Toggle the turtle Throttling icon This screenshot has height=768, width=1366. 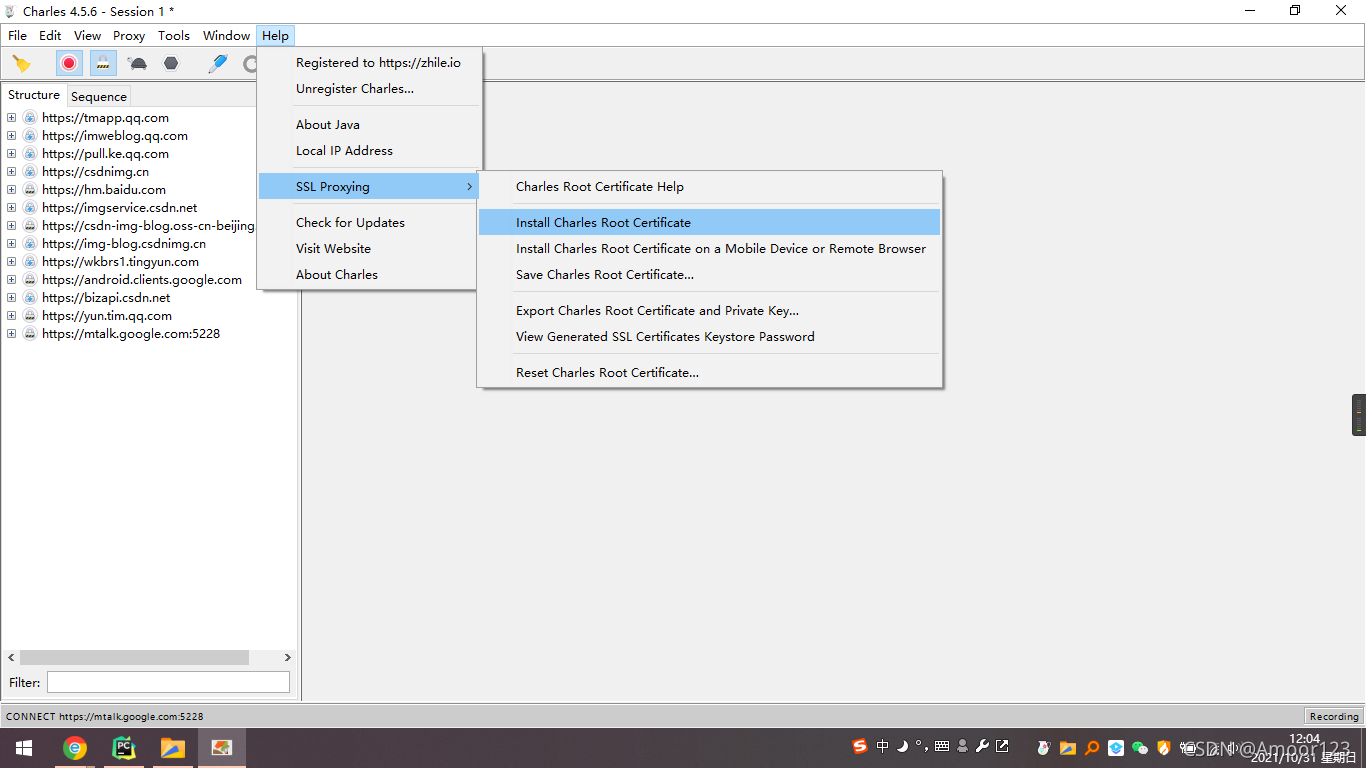point(138,64)
